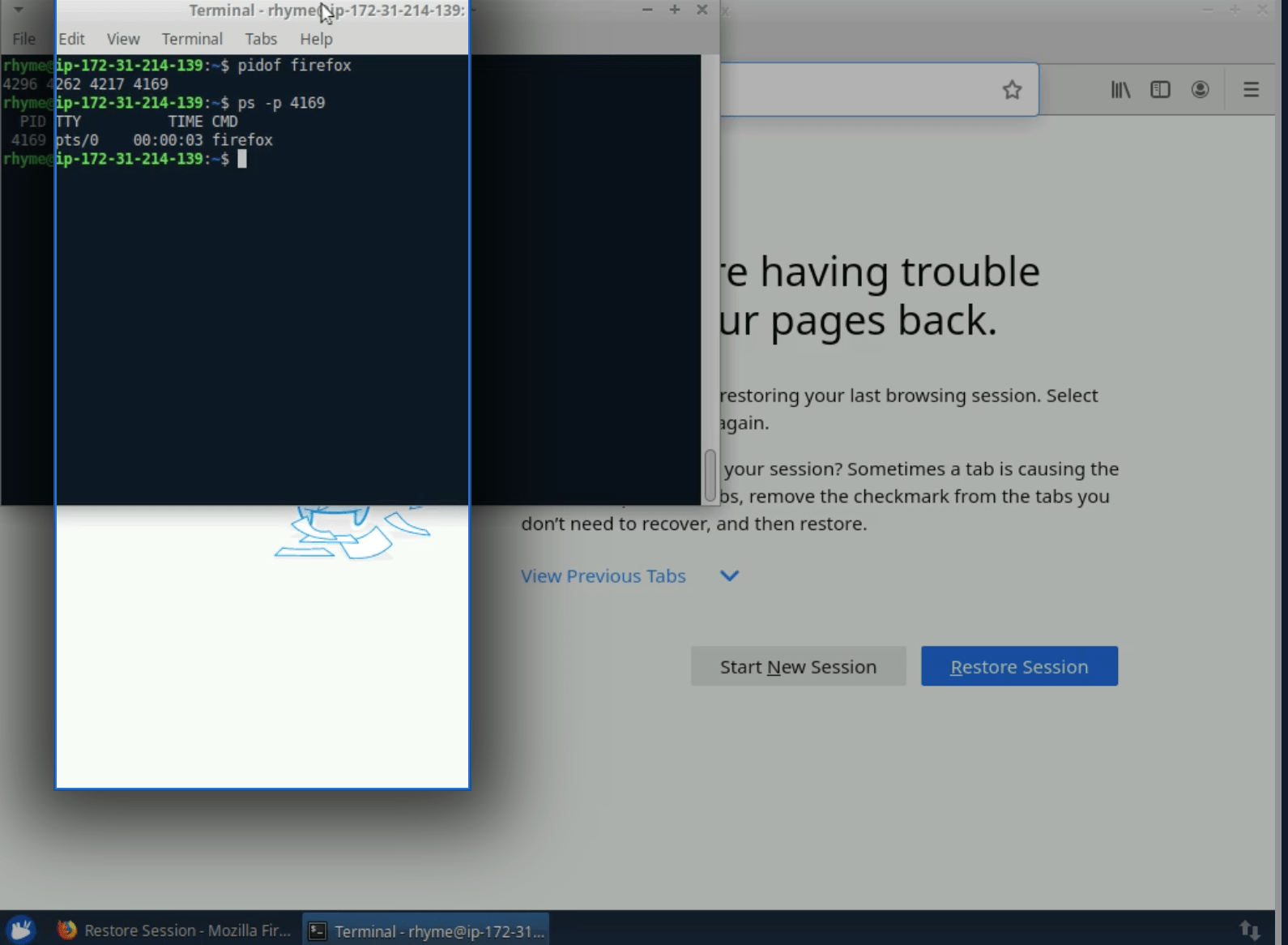Open Firefox Library history and bookmarks icon

[1120, 90]
